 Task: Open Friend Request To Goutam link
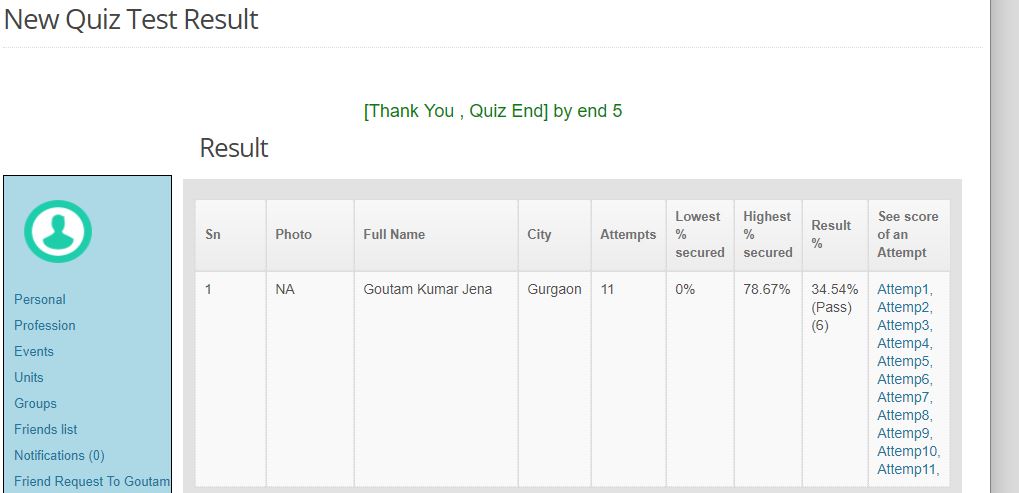92,481
